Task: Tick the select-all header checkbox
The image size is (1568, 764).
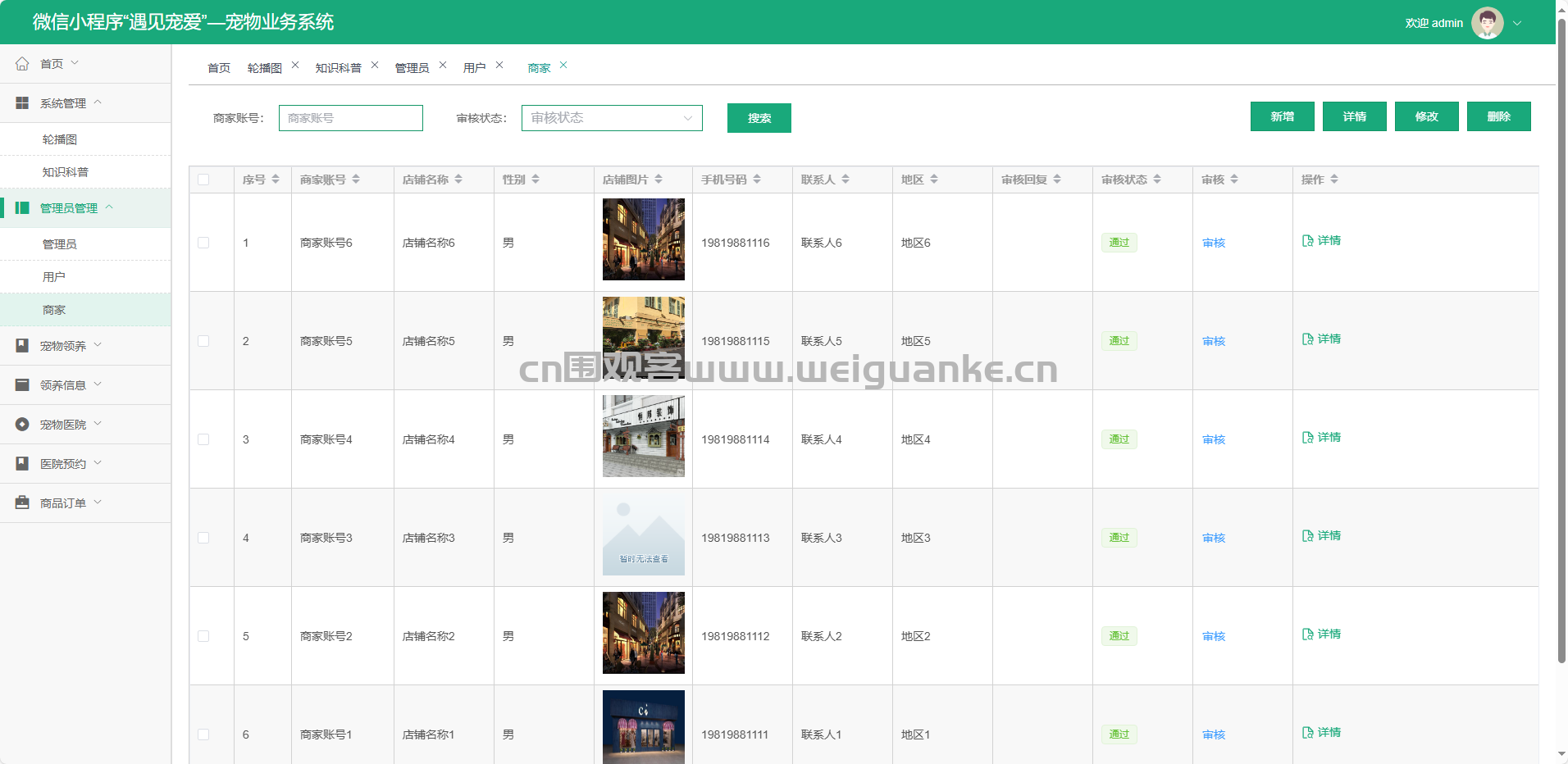Action: coord(203,180)
